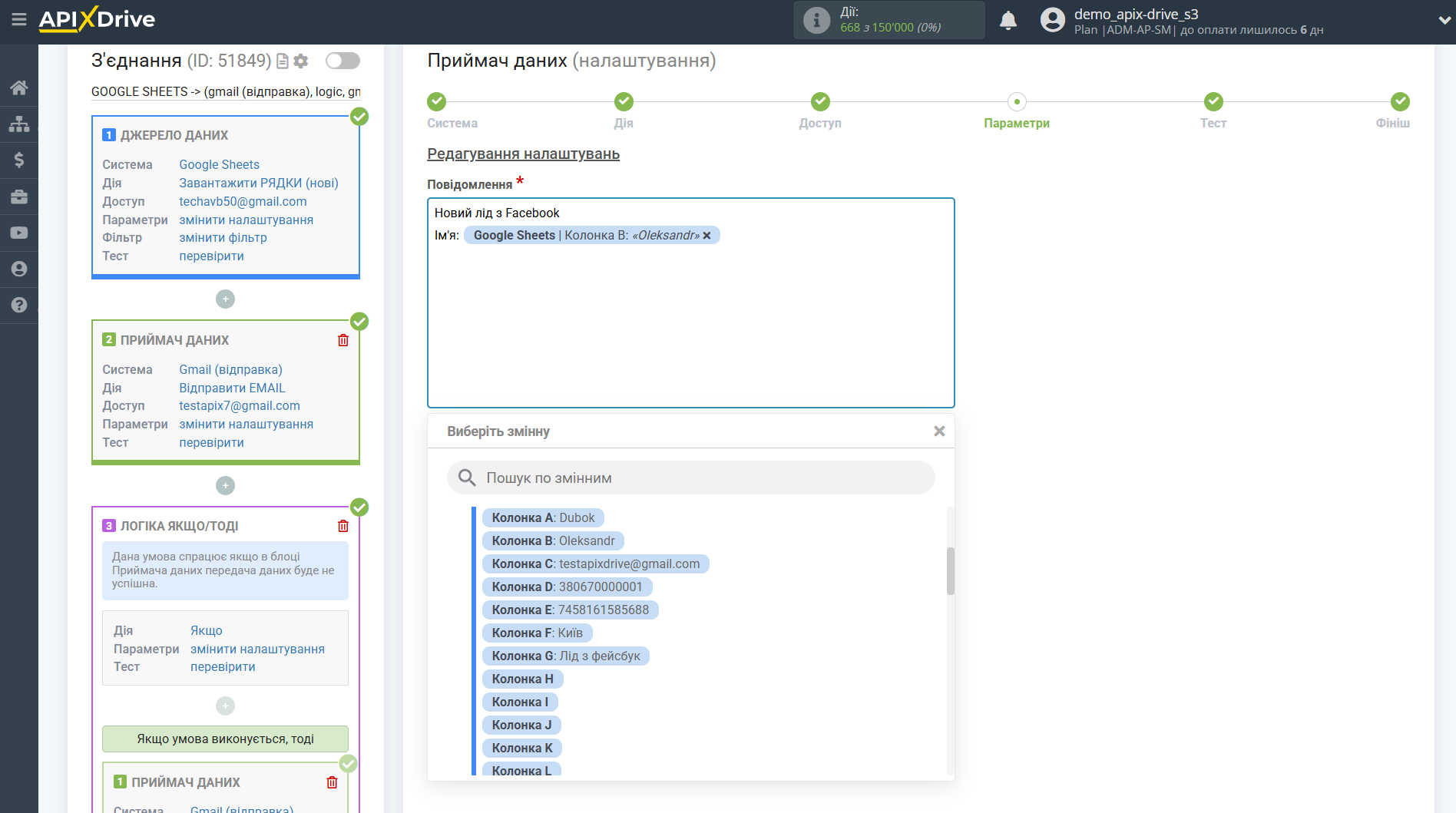1456x813 pixels.
Task: Add block below Gmail receiver
Action: click(225, 485)
